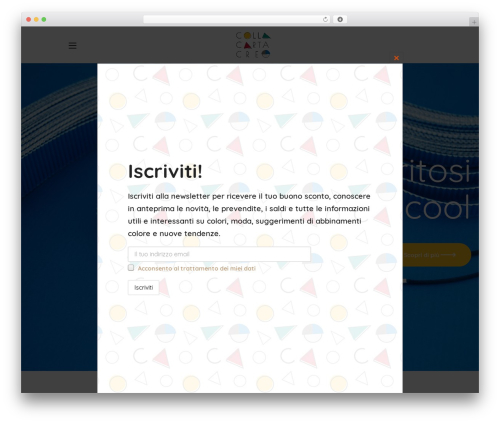Tick the data consent checkbox

[x=131, y=268]
